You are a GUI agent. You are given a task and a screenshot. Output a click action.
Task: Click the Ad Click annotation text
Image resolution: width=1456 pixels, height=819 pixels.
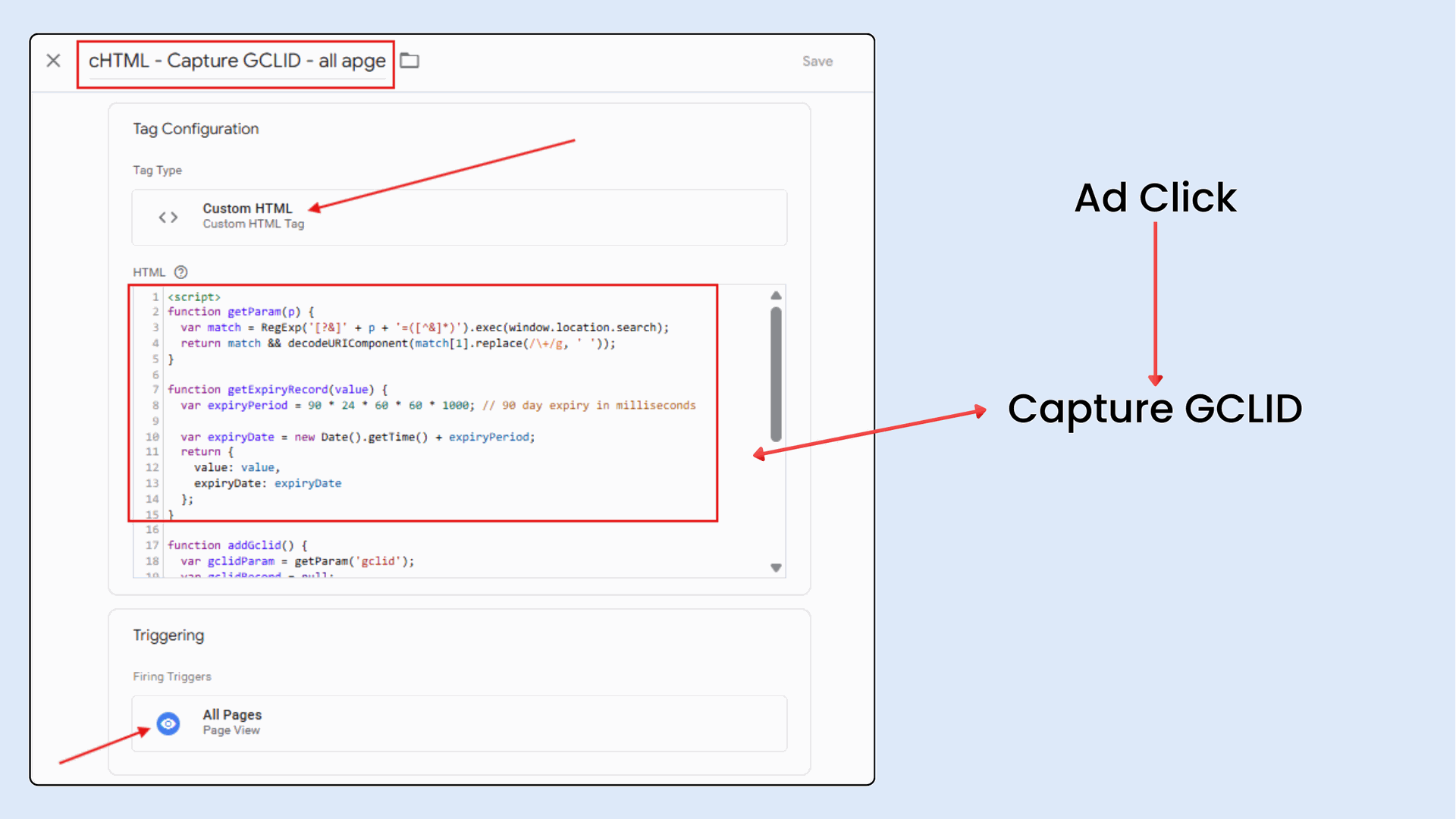click(x=1155, y=198)
